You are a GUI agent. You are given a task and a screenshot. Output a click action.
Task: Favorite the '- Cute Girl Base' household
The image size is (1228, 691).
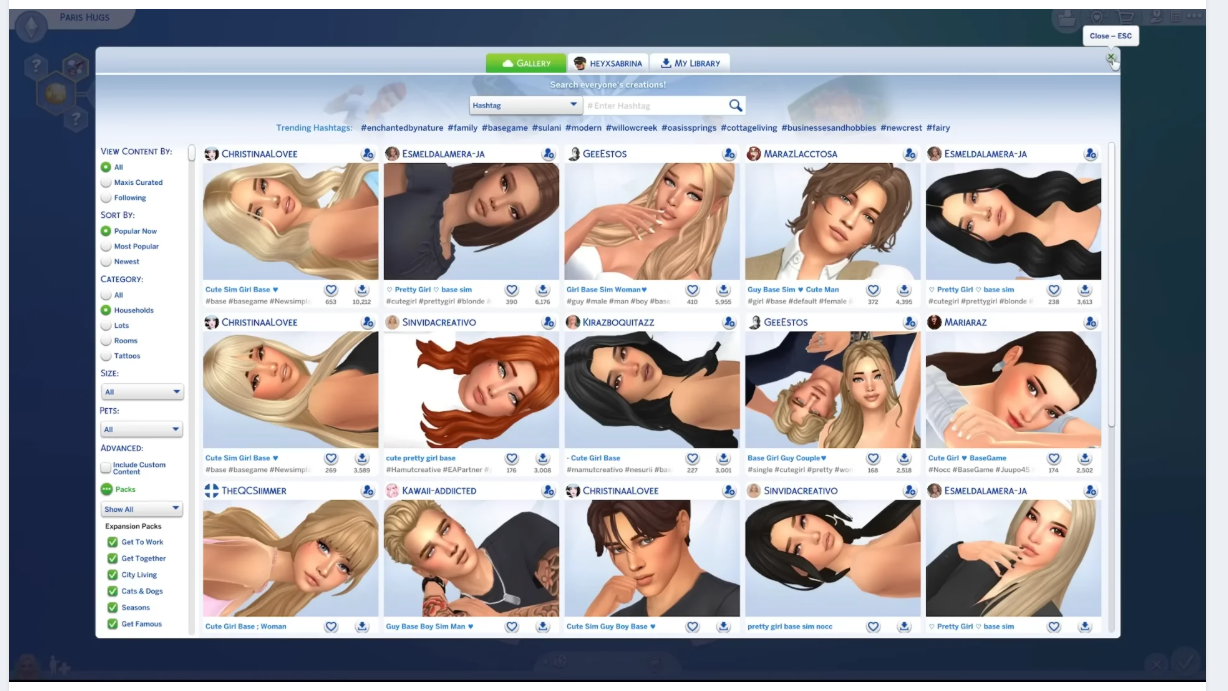[x=692, y=458]
